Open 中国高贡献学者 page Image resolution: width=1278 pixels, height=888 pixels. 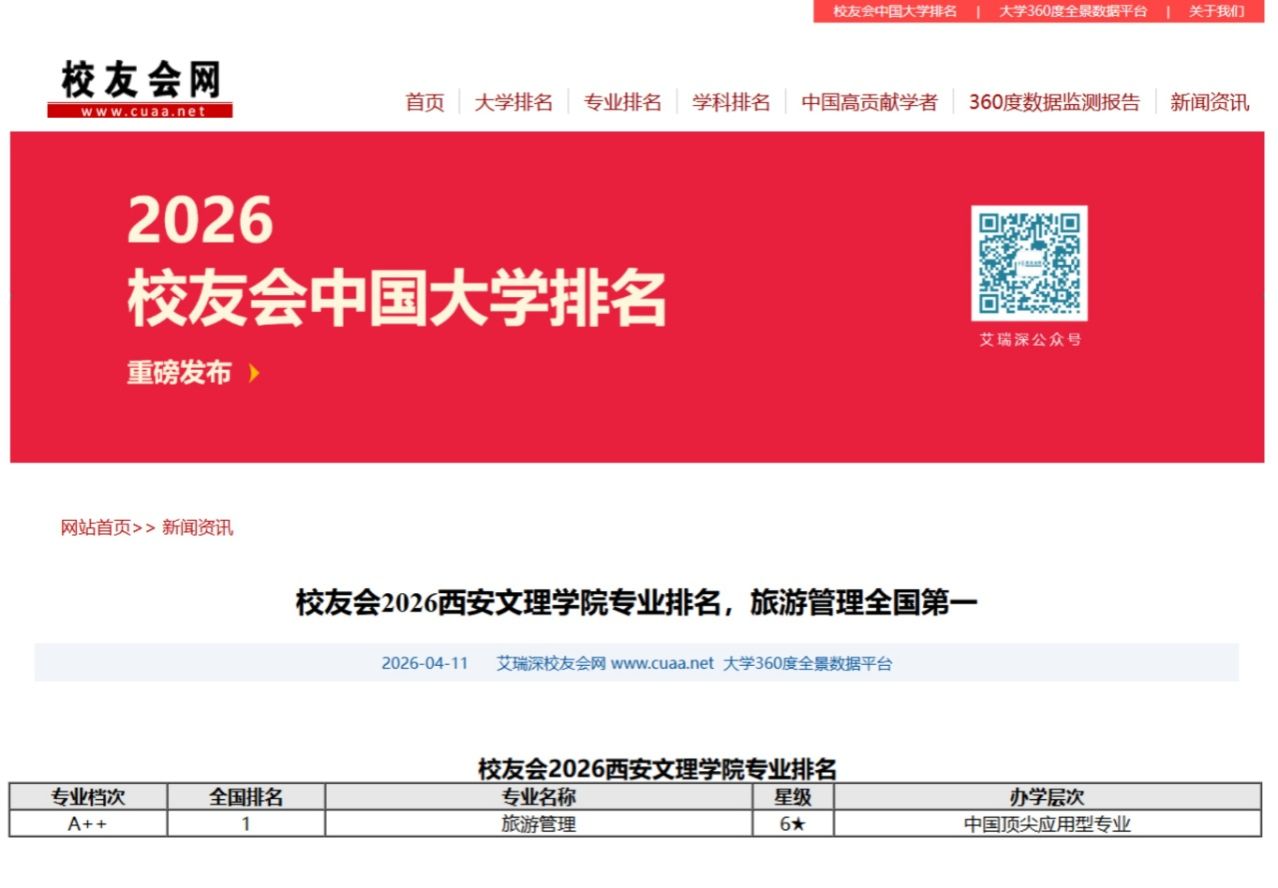pos(869,102)
